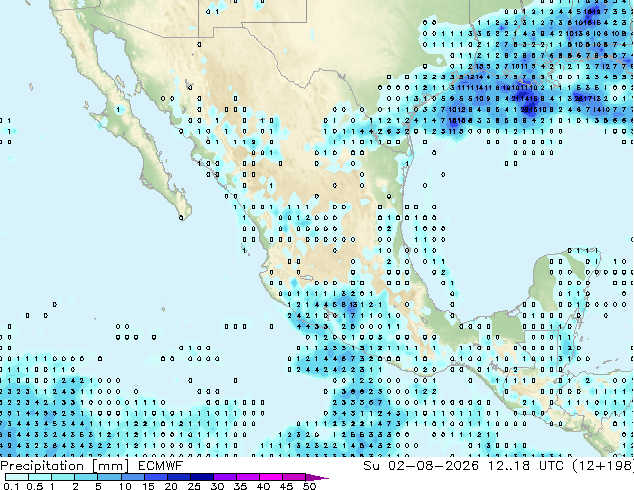
Task: Click the "25" legend scale value
Action: [x=194, y=486]
